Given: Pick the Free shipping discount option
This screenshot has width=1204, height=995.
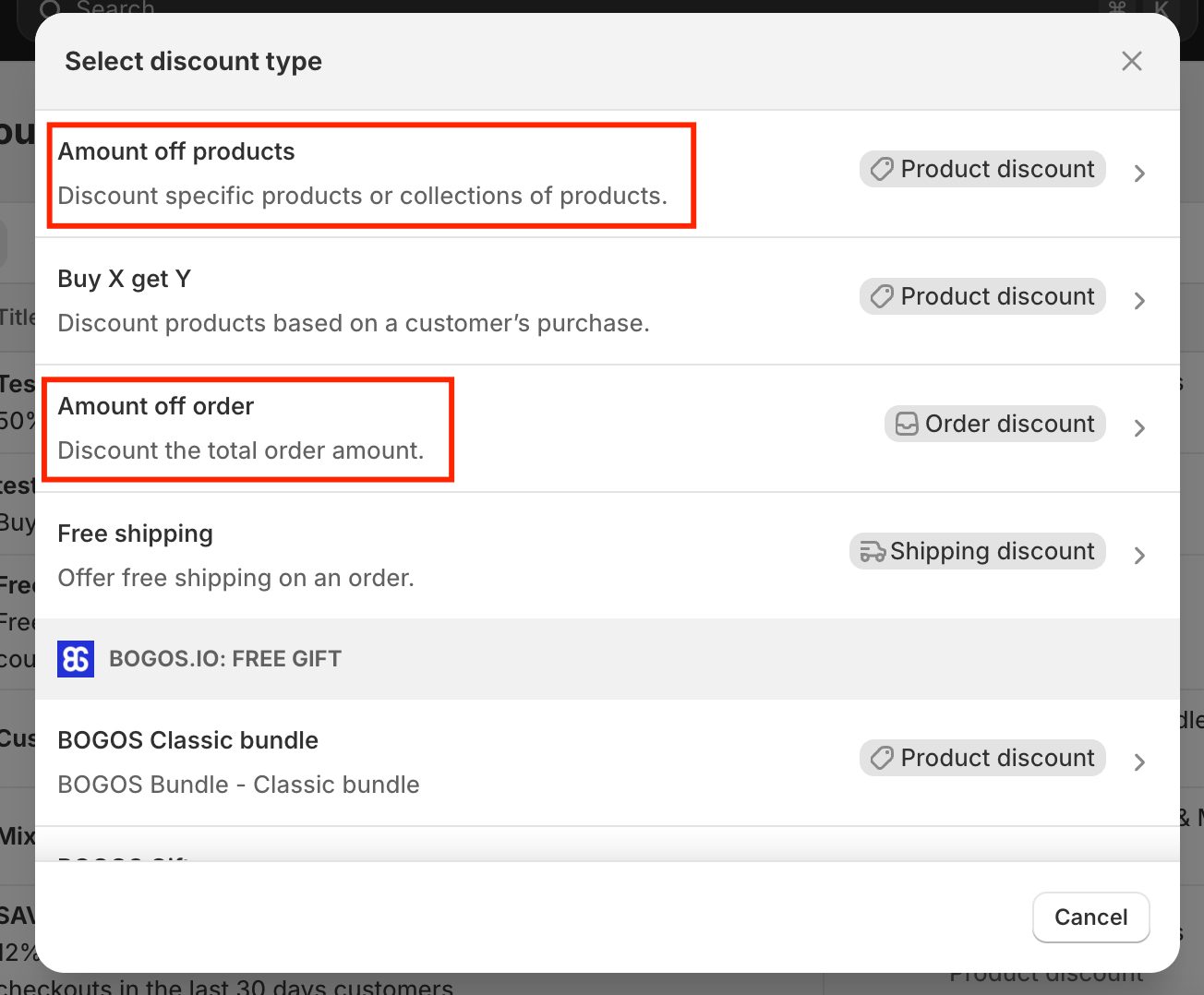Looking at the screenshot, I should click(235, 556).
